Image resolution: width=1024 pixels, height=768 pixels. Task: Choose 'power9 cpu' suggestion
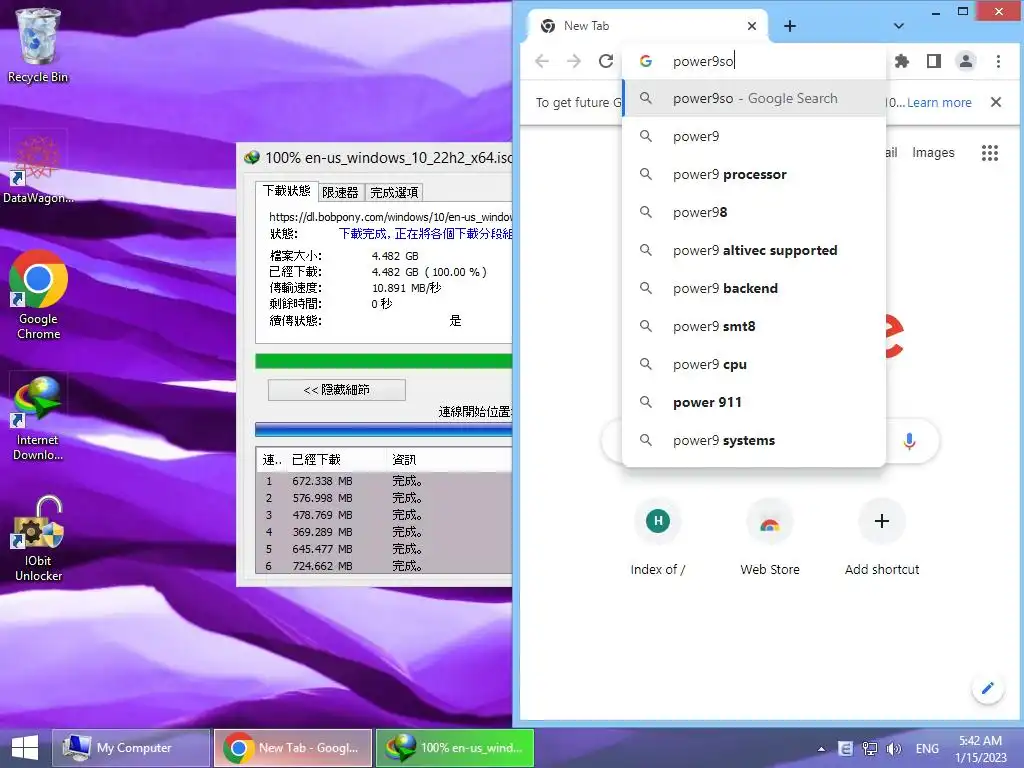tap(754, 364)
